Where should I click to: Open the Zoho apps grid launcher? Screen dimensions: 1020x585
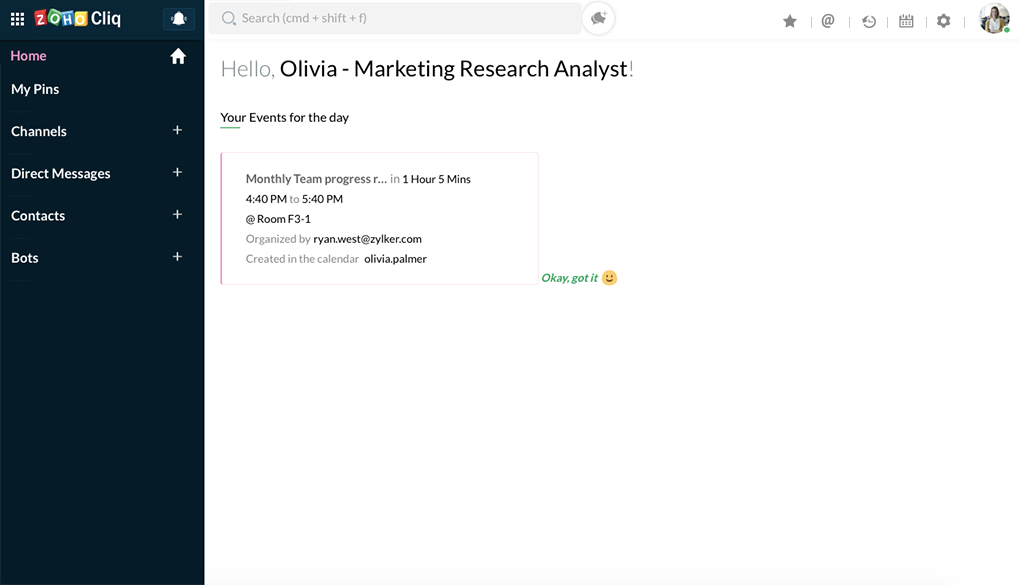pyautogui.click(x=17, y=19)
